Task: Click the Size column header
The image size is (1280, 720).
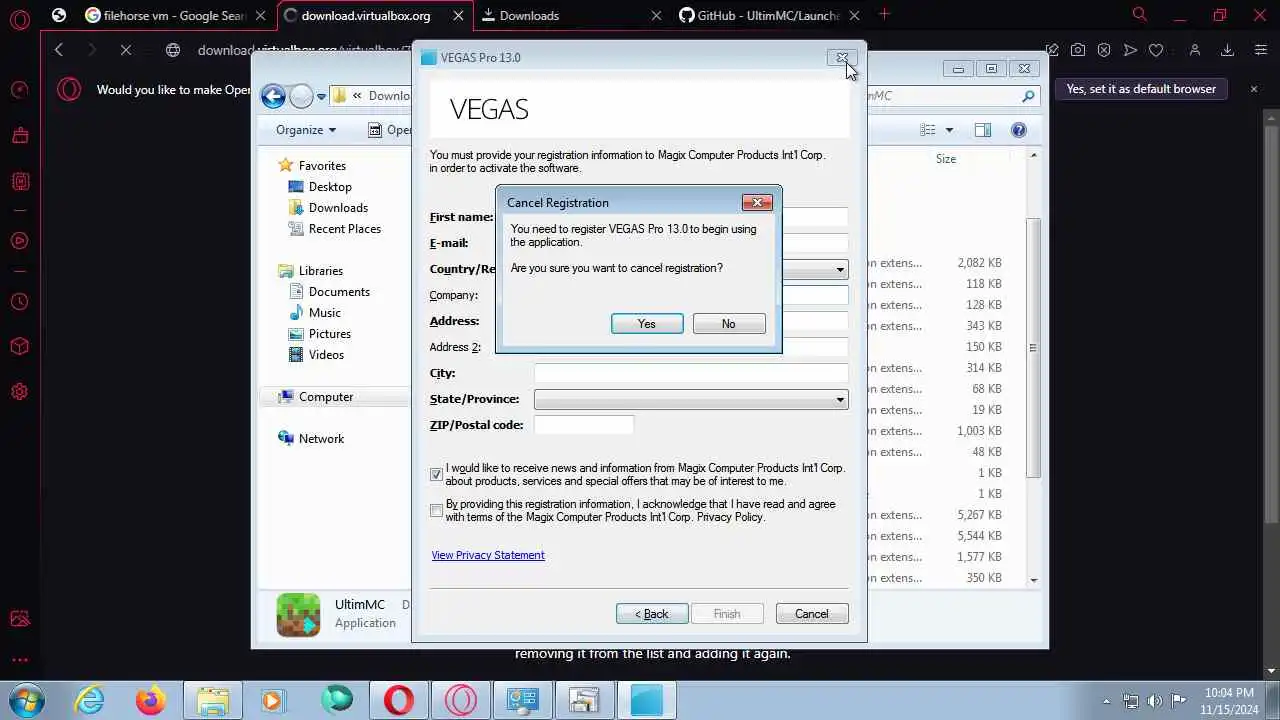Action: click(946, 159)
